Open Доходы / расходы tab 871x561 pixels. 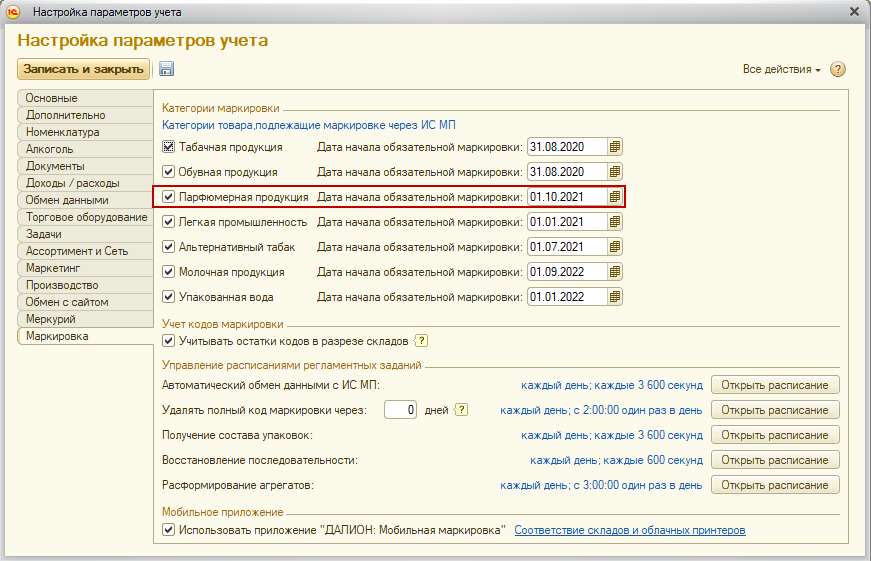86,183
